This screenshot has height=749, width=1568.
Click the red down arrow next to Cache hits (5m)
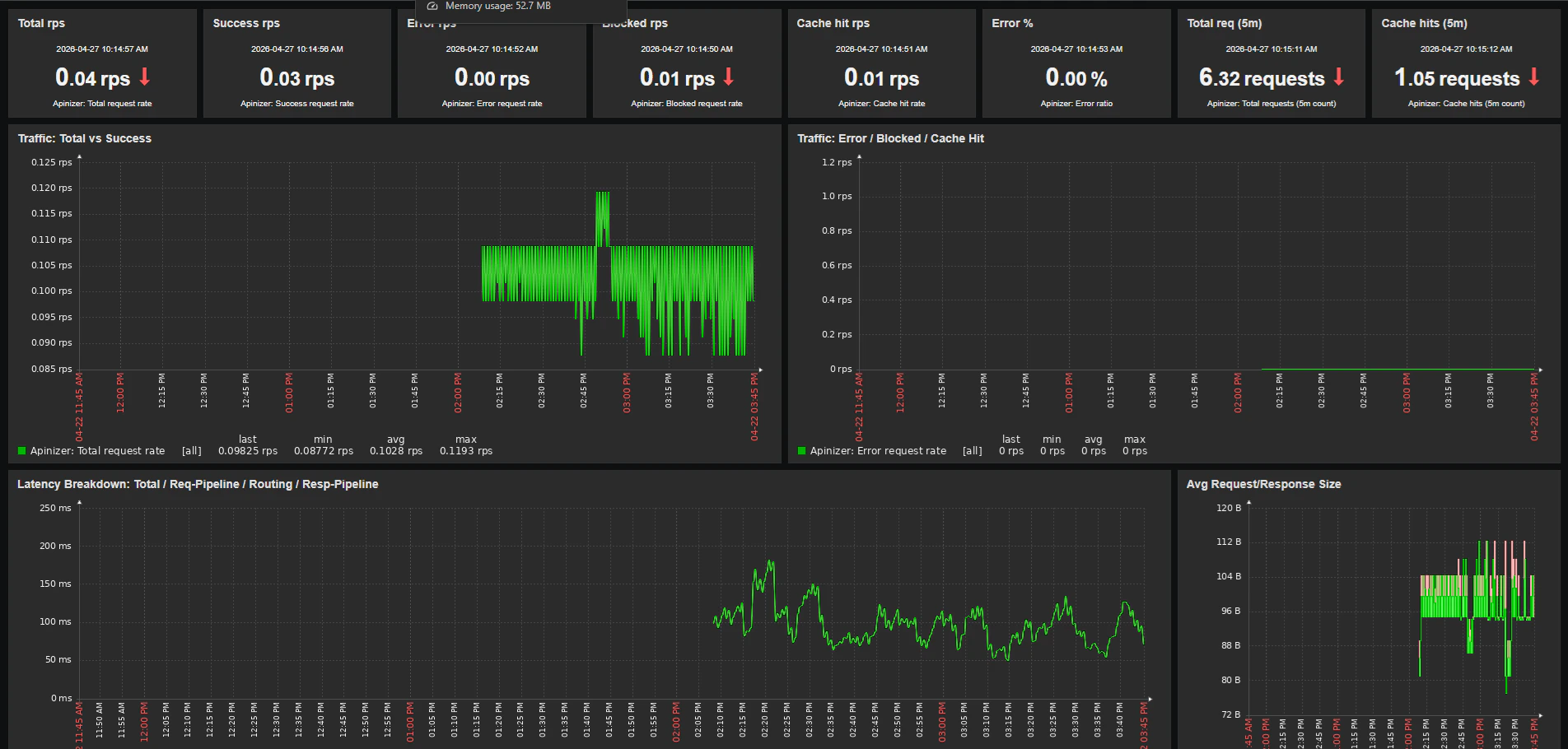point(1533,77)
